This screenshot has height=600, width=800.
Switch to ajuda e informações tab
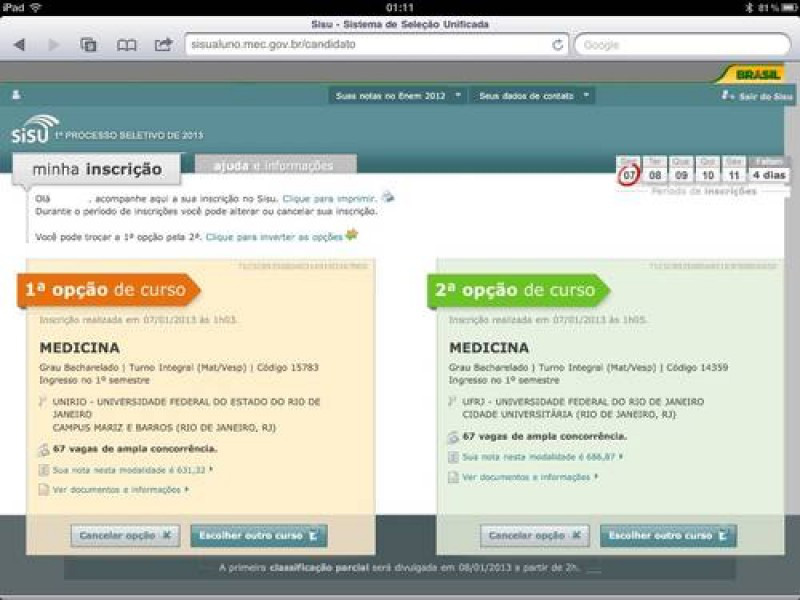click(x=276, y=165)
